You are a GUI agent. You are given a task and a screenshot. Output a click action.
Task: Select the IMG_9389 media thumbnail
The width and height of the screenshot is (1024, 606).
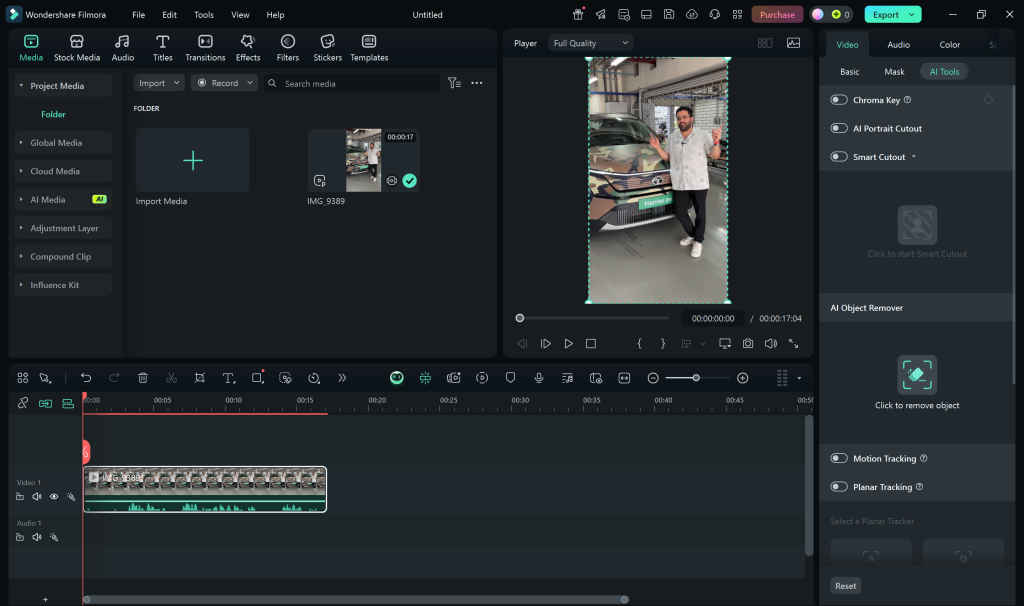coord(365,160)
